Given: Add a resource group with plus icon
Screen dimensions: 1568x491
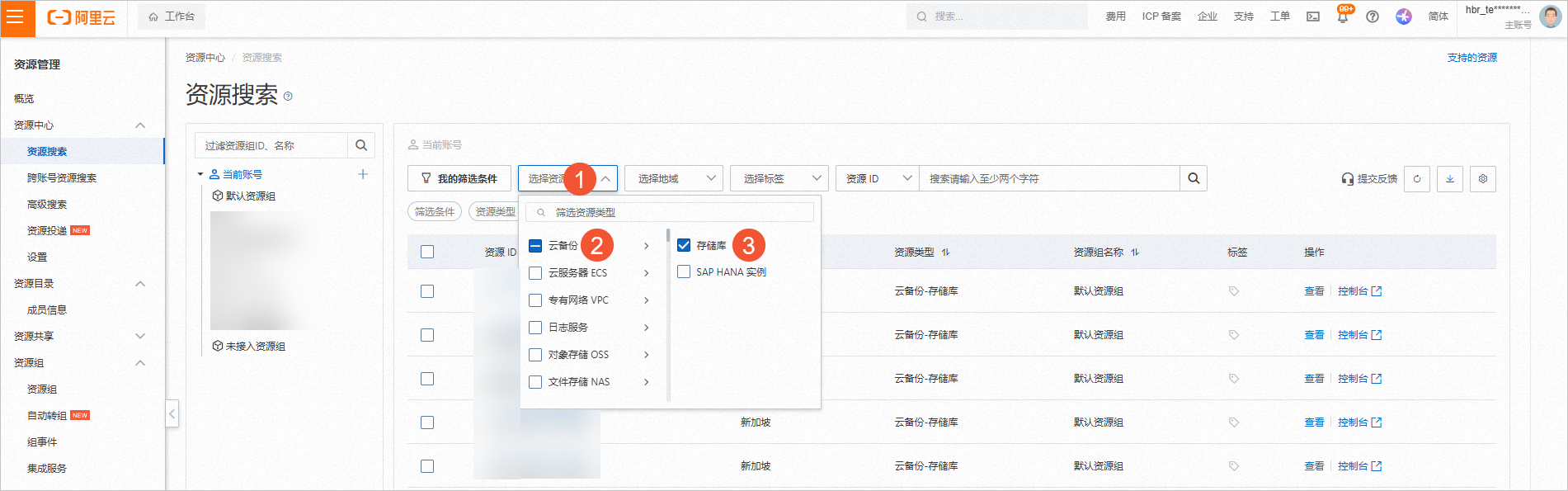Looking at the screenshot, I should pyautogui.click(x=363, y=174).
